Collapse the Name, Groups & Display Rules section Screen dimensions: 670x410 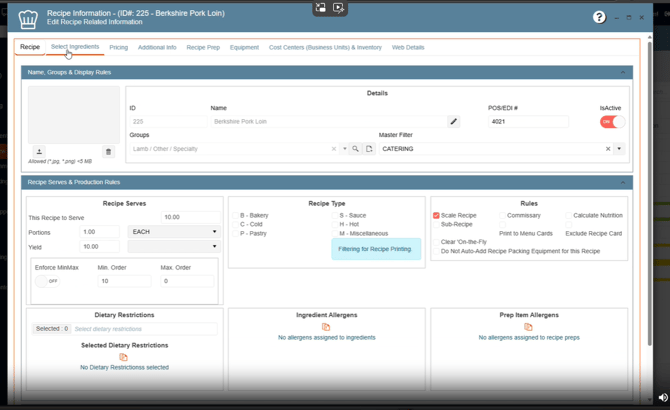[622, 72]
